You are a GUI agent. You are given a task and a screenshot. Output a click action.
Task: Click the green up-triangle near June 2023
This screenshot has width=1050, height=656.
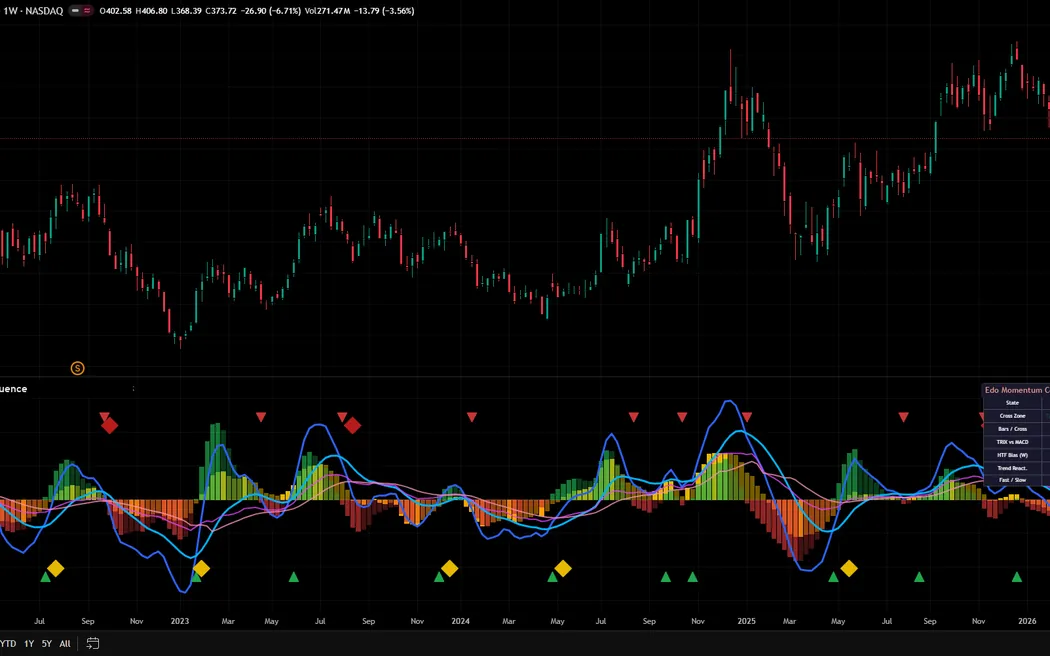coord(293,576)
